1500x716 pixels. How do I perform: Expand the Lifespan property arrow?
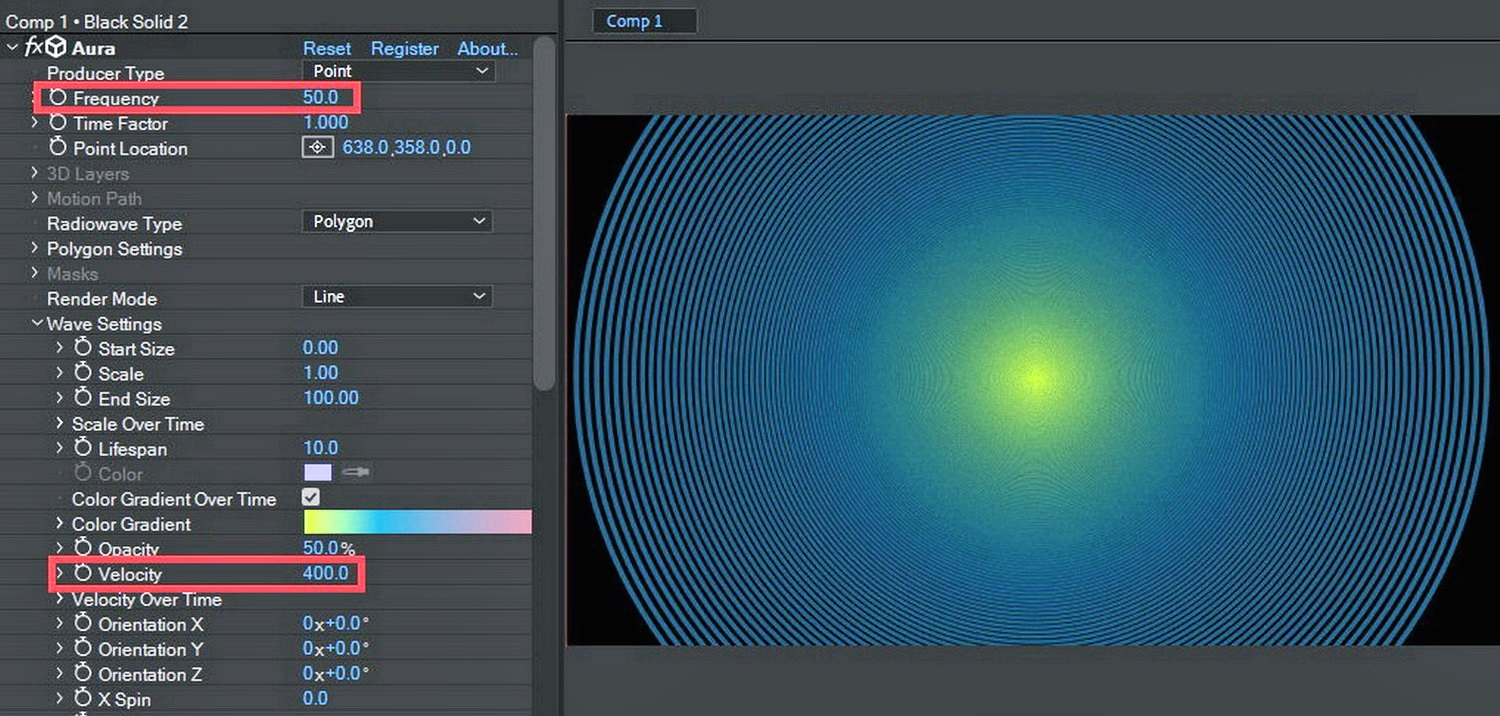[60, 448]
